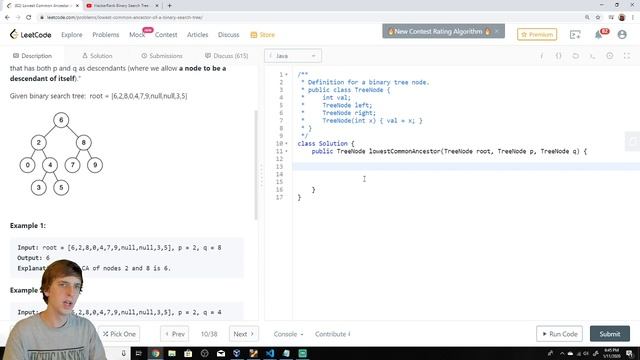Image resolution: width=640 pixels, height=360 pixels.
Task: Open the Problems menu item
Action: (106, 35)
